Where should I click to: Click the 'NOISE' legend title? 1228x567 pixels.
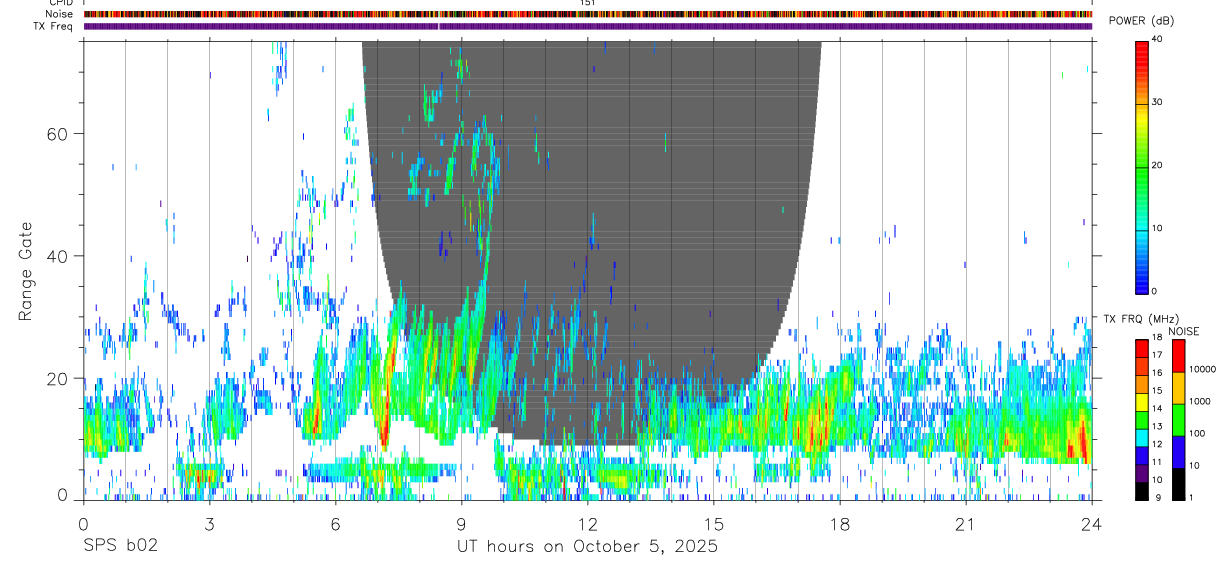click(x=1183, y=331)
